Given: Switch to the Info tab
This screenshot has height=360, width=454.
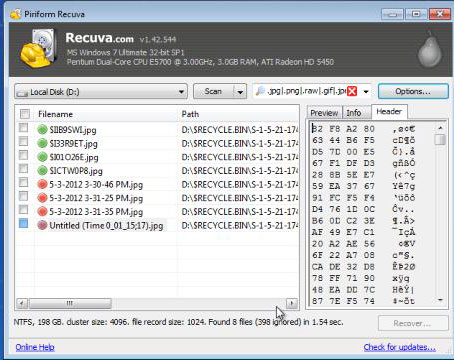Looking at the screenshot, I should [354, 113].
